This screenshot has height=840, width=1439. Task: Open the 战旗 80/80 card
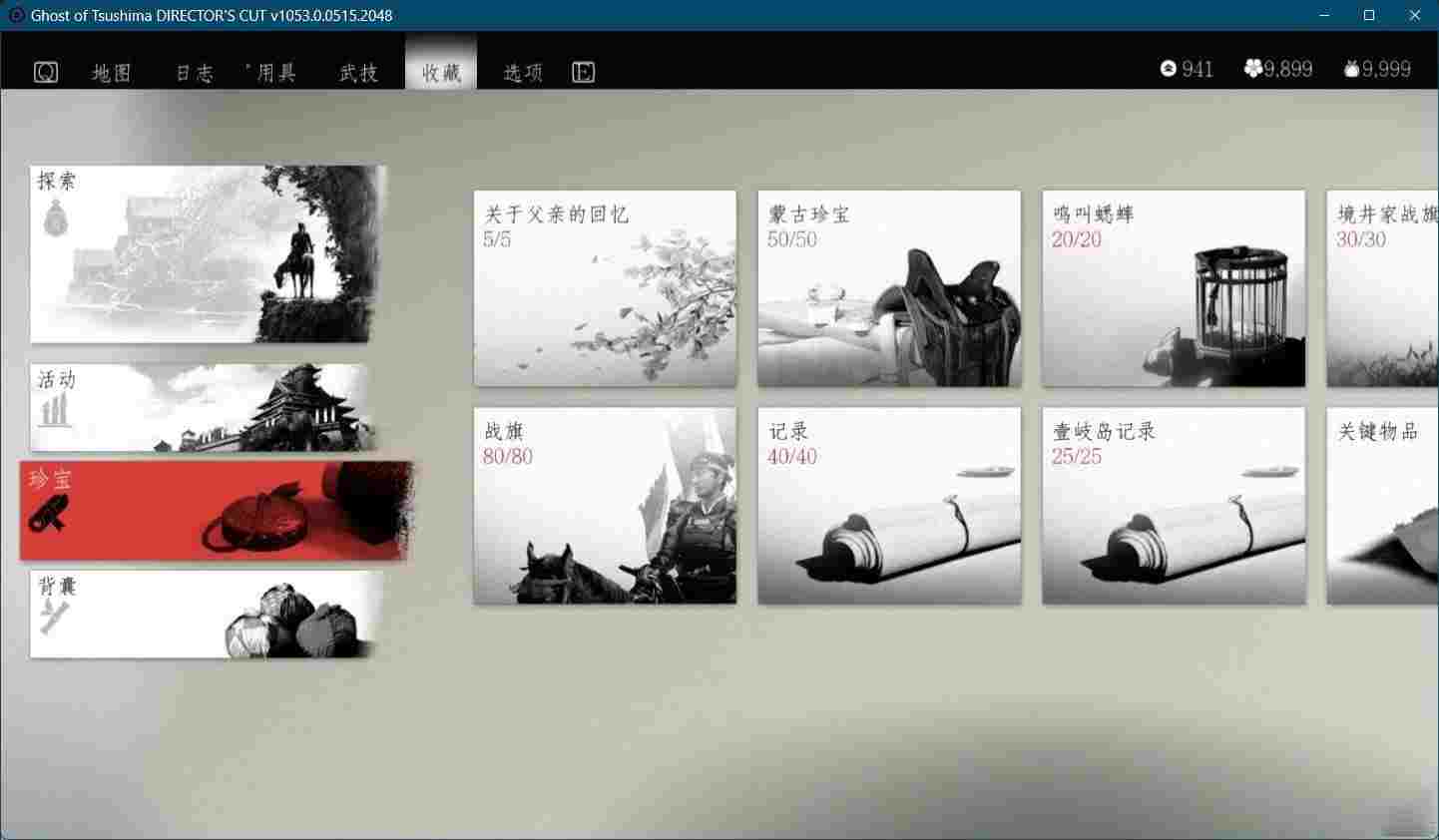(605, 506)
